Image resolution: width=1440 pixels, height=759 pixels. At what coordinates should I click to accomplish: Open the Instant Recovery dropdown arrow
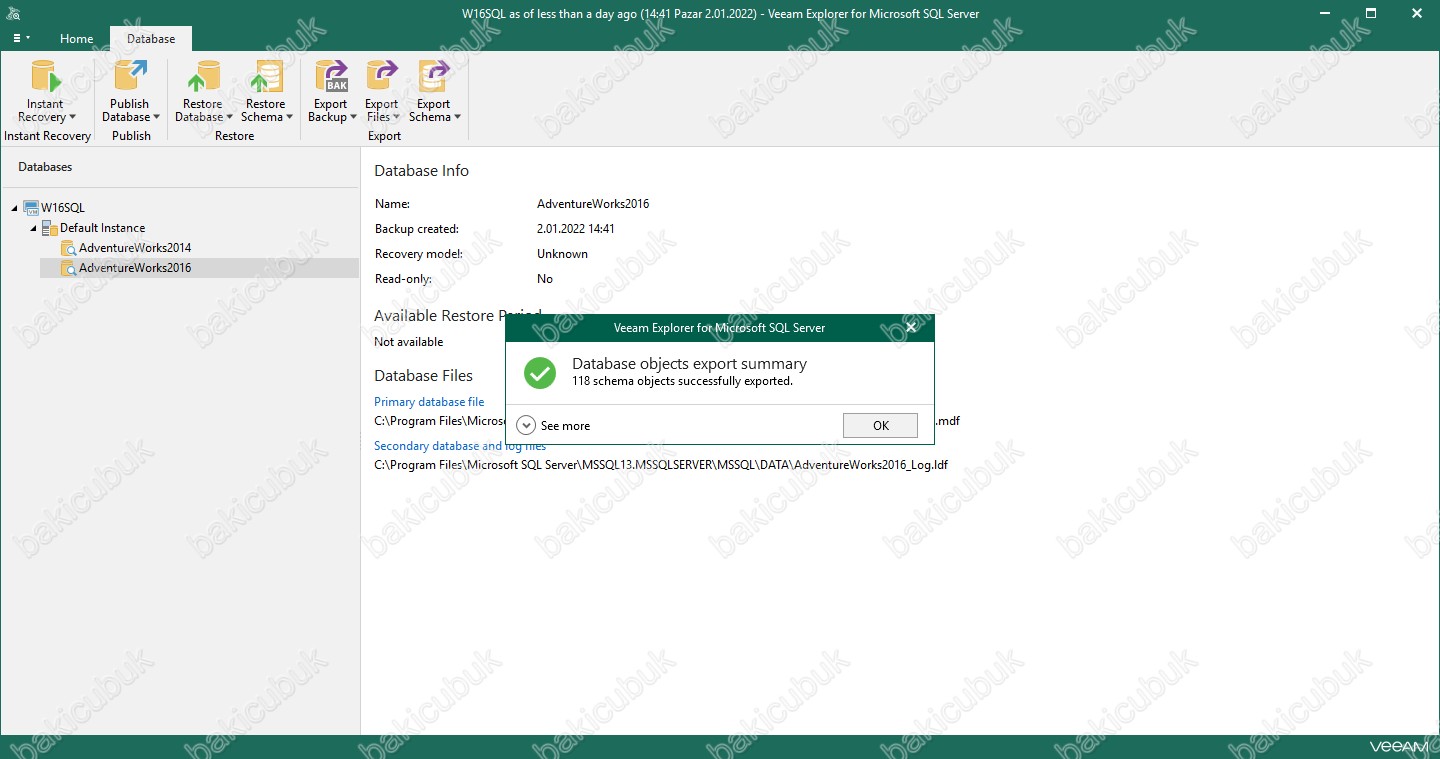point(72,118)
